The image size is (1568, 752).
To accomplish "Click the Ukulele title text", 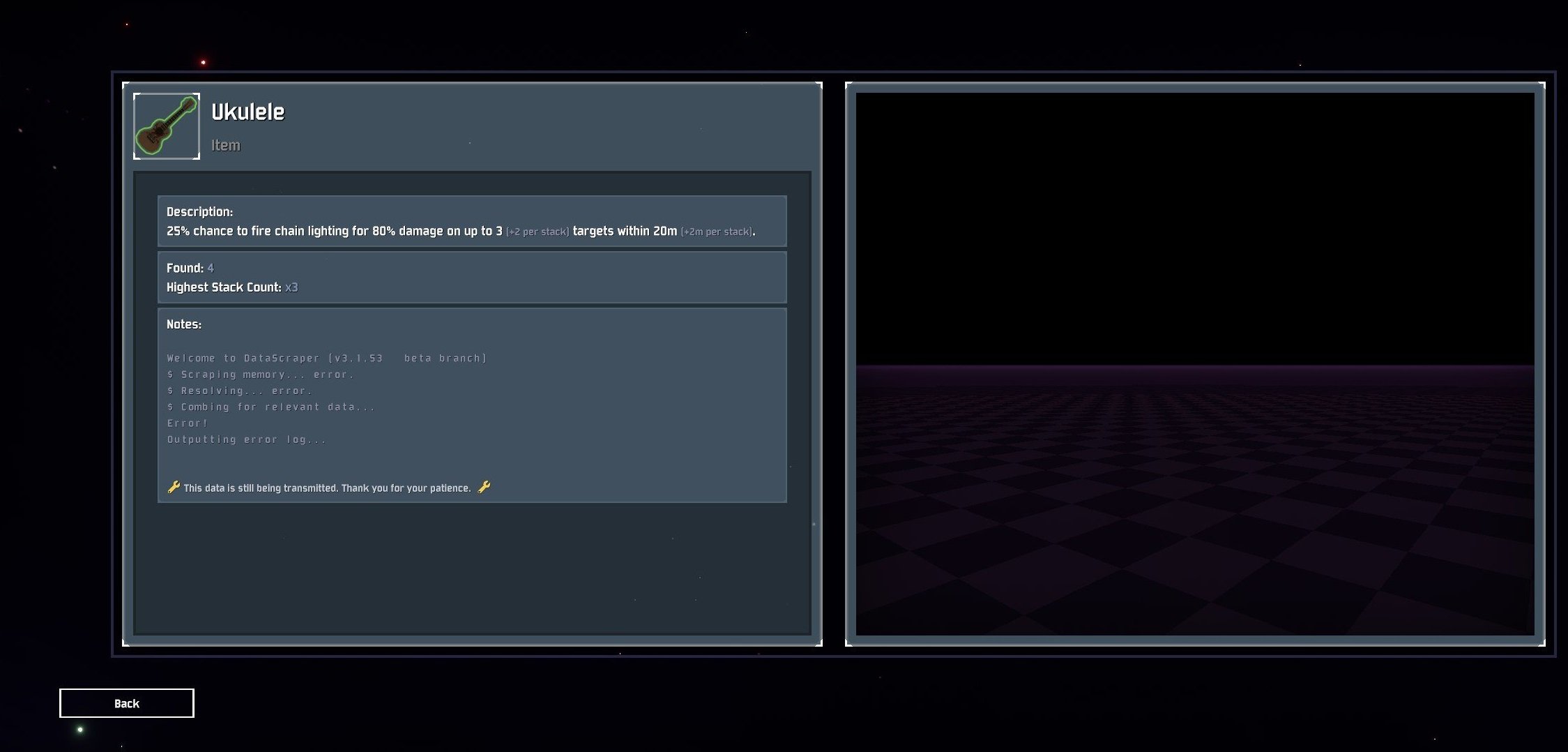I will pyautogui.click(x=248, y=112).
